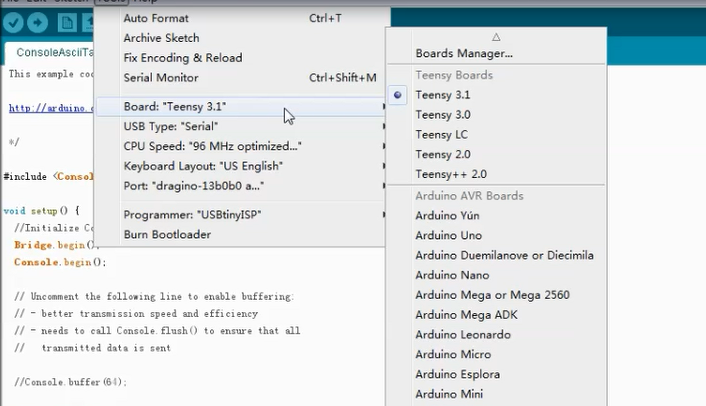Click the "transmitted data is sent" comment

[93, 348]
